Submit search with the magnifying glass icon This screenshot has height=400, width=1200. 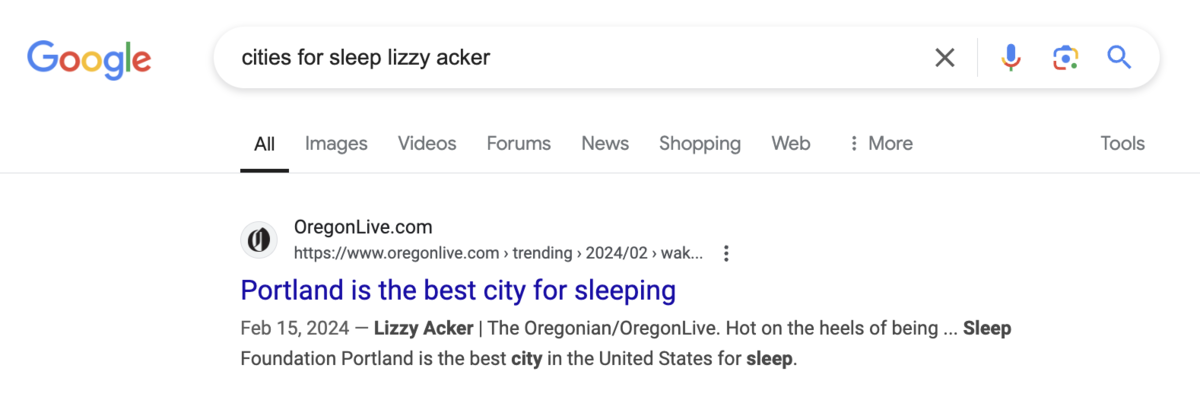click(1119, 58)
